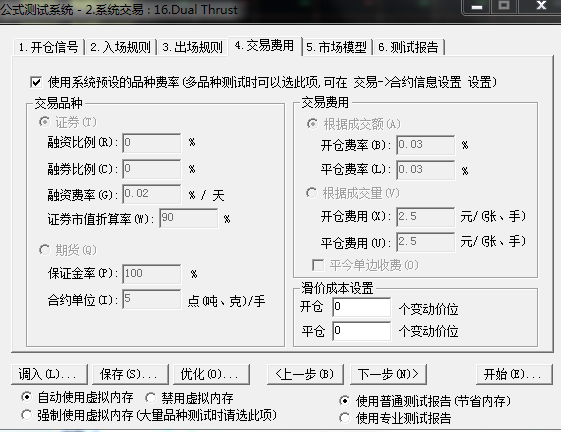The width and height of the screenshot is (561, 432).
Task: Minimize the 公式测试系统 window
Action: pos(477,6)
